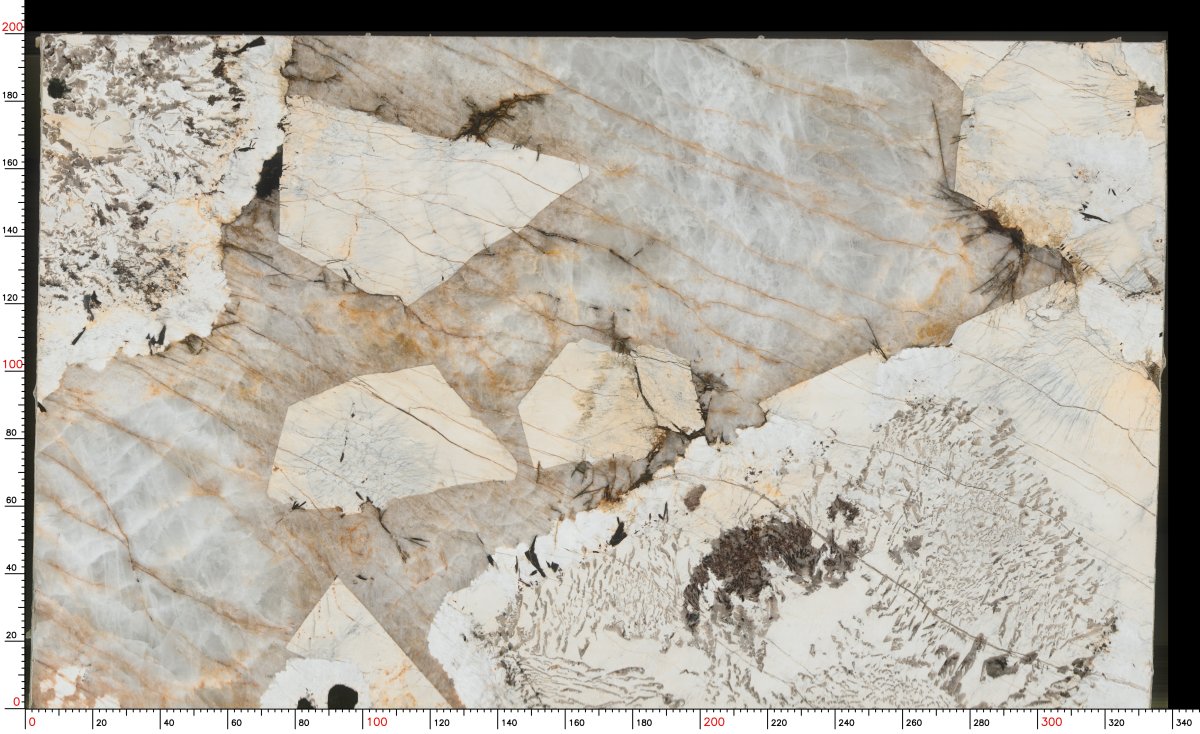1200x734 pixels.
Task: Click the red 200 label on the horizontal ruler
Action: tap(714, 722)
